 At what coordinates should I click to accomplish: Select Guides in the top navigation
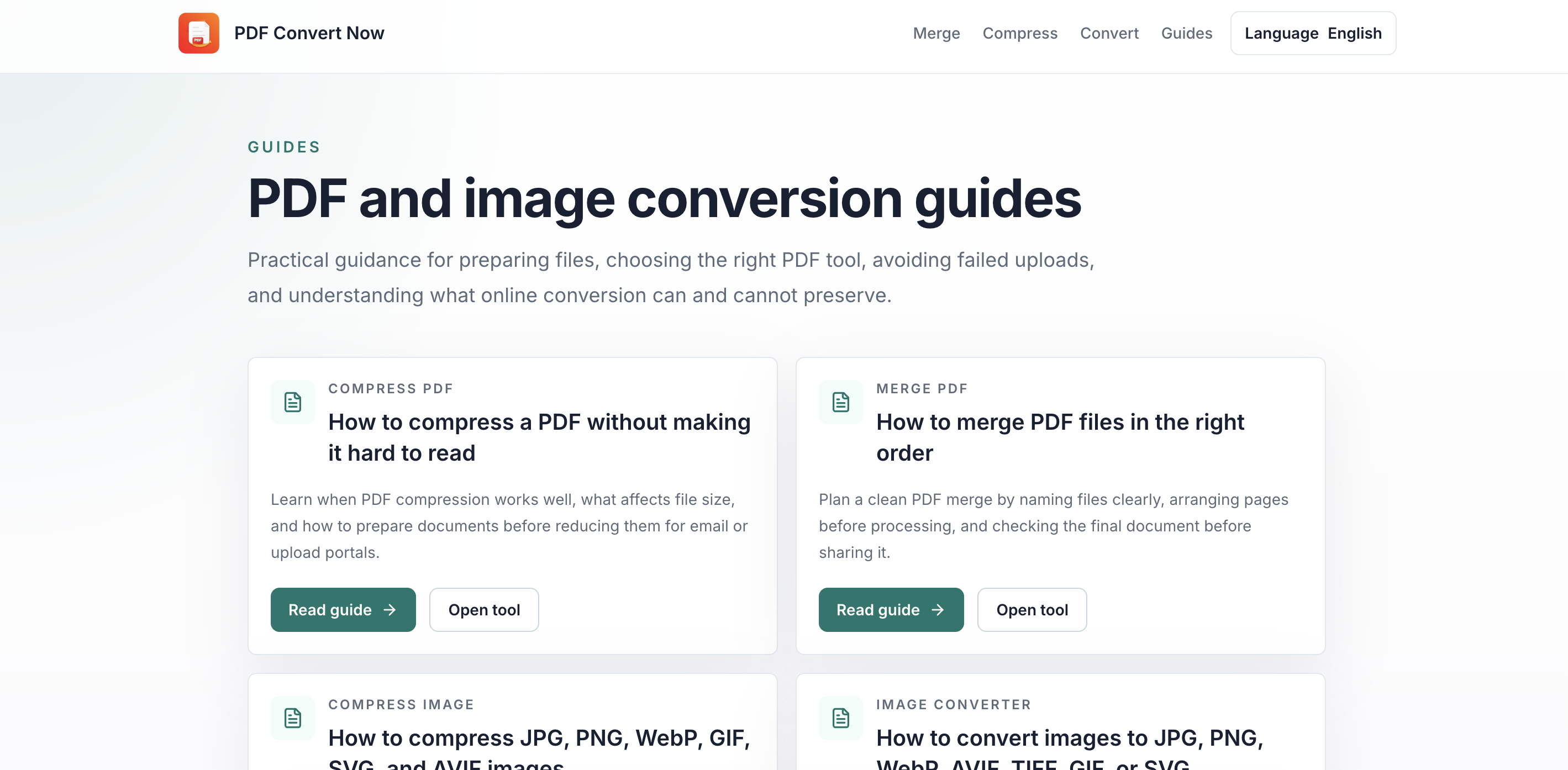pos(1186,33)
